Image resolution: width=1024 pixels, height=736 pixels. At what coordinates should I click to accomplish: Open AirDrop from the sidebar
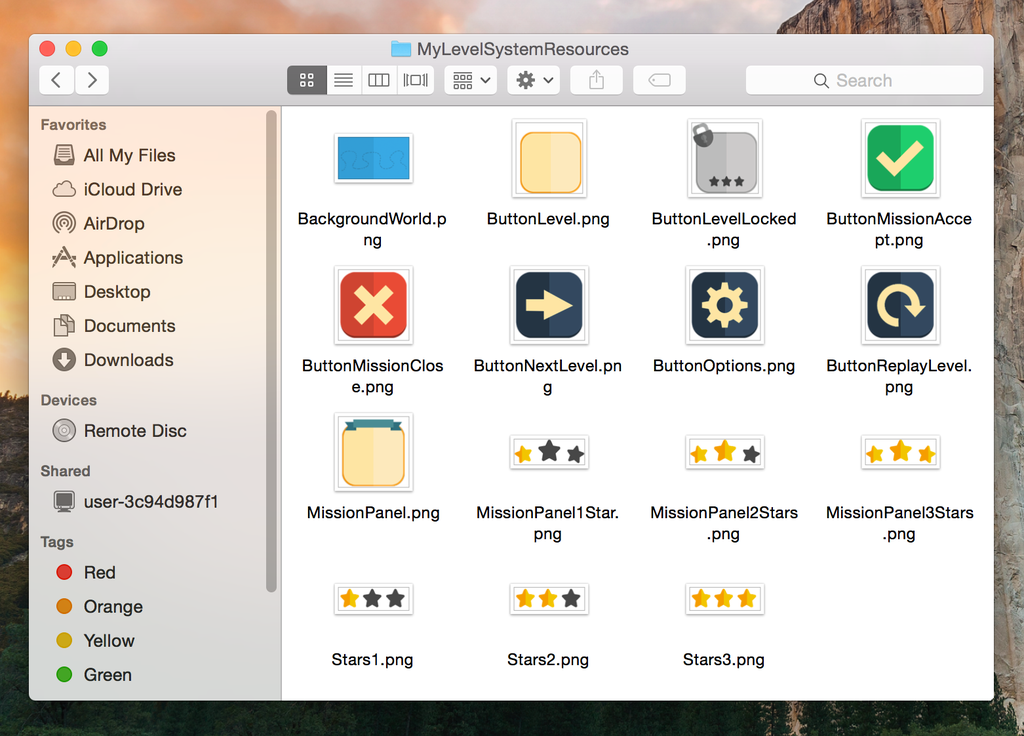pyautogui.click(x=113, y=223)
